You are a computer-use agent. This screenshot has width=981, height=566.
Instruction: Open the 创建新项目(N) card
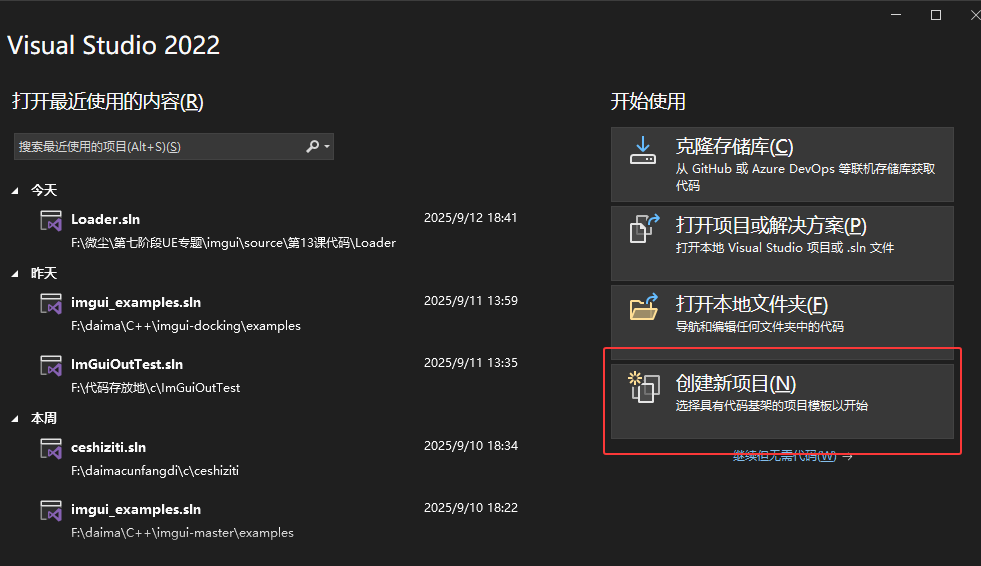[782, 401]
